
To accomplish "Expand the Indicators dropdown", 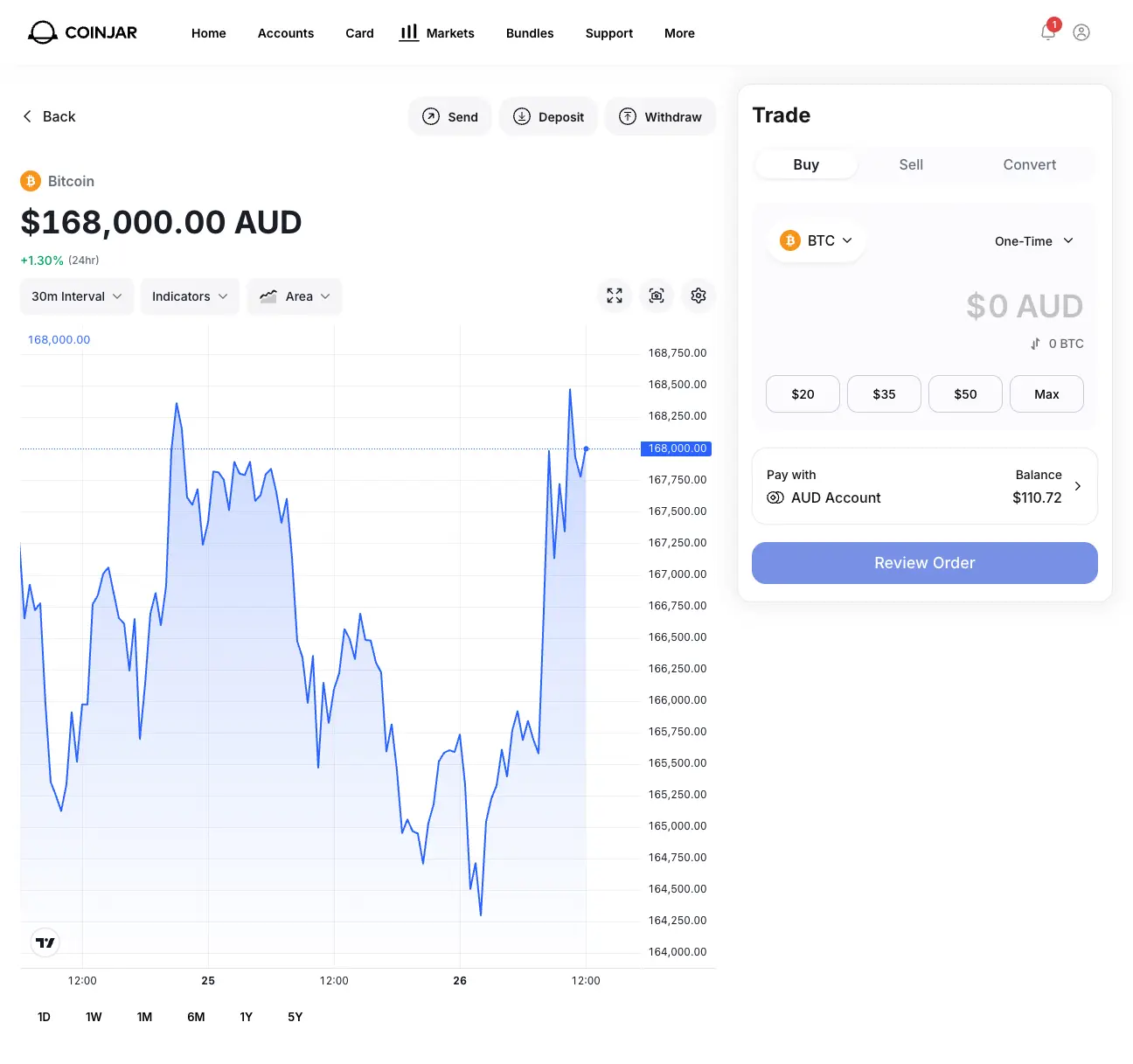I will point(190,296).
